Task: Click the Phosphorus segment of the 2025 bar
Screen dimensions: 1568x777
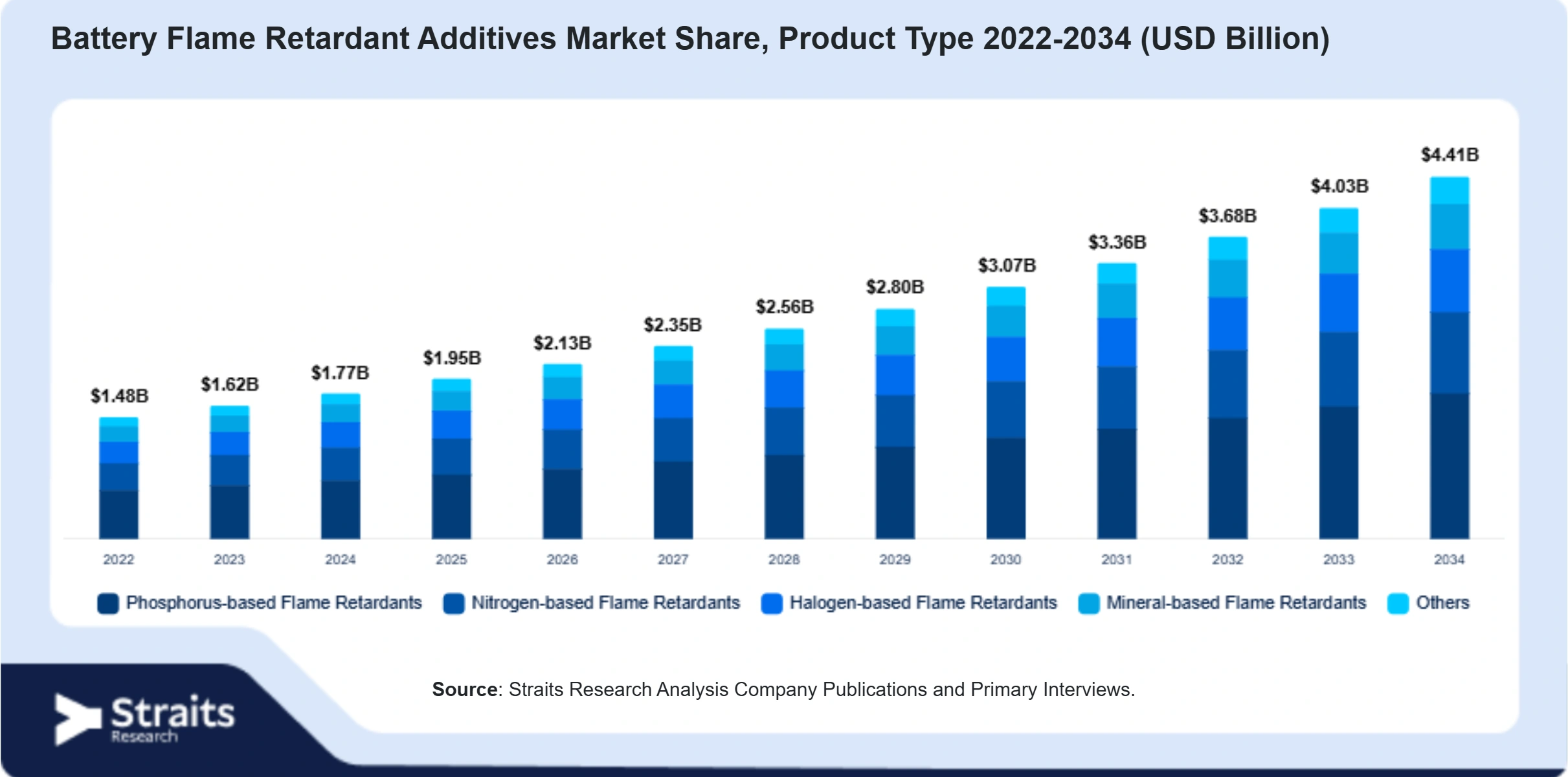Action: 451,506
